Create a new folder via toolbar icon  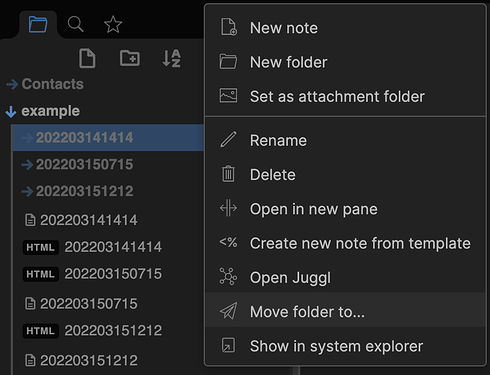[x=130, y=58]
